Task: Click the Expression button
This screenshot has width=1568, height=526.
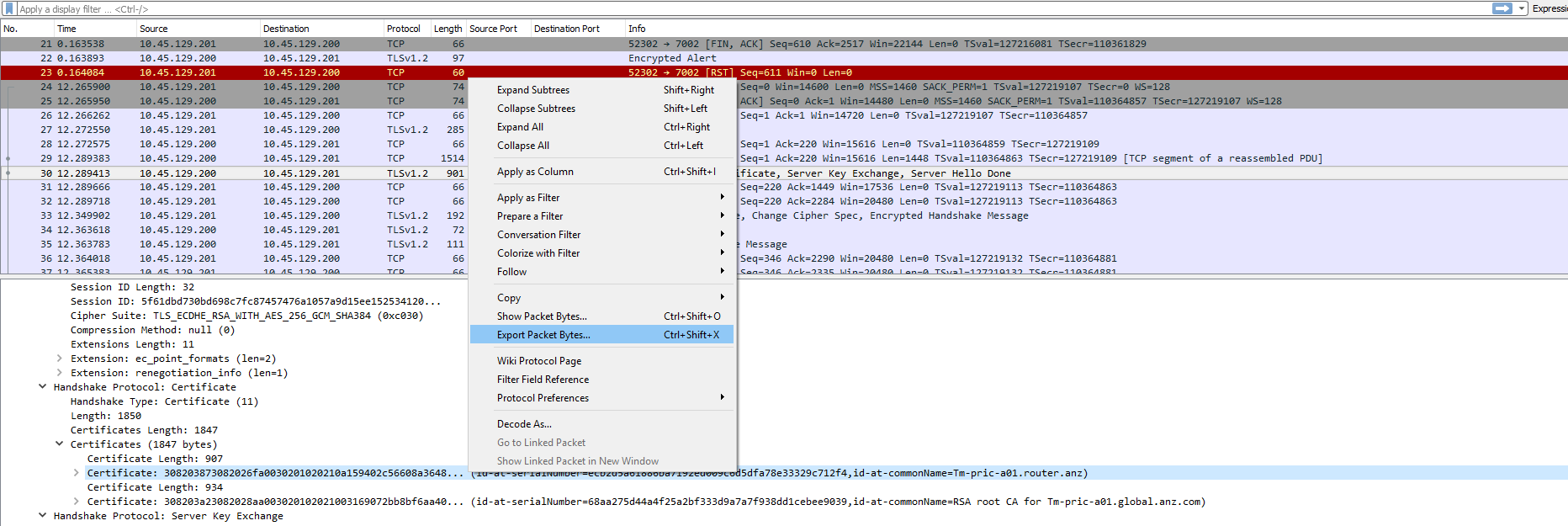Action: [x=1549, y=8]
